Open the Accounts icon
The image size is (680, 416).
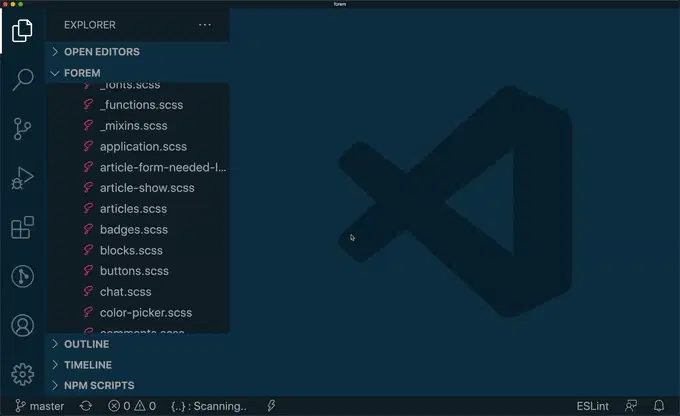coord(22,325)
